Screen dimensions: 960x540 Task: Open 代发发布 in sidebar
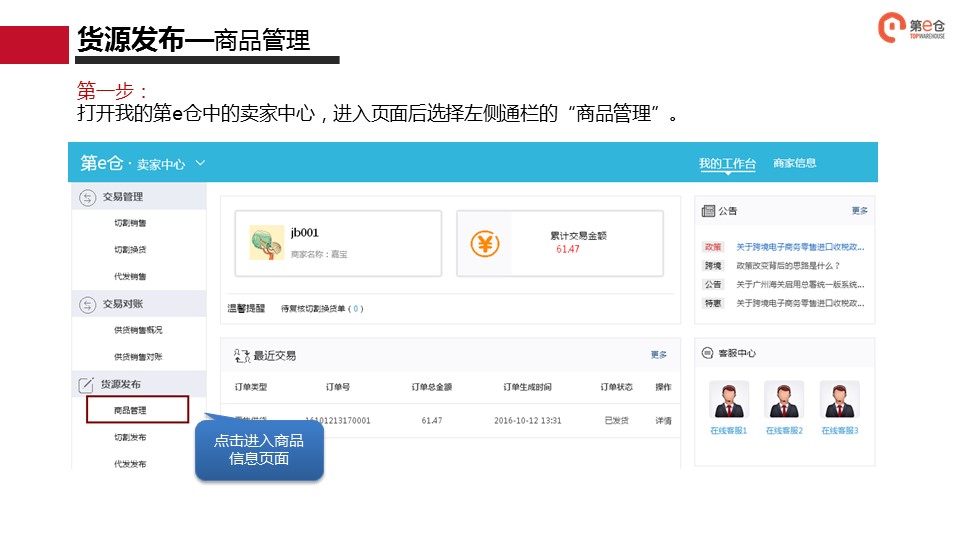130,464
